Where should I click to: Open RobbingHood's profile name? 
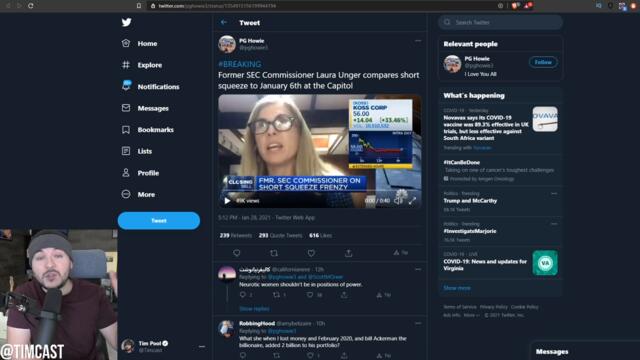257,323
